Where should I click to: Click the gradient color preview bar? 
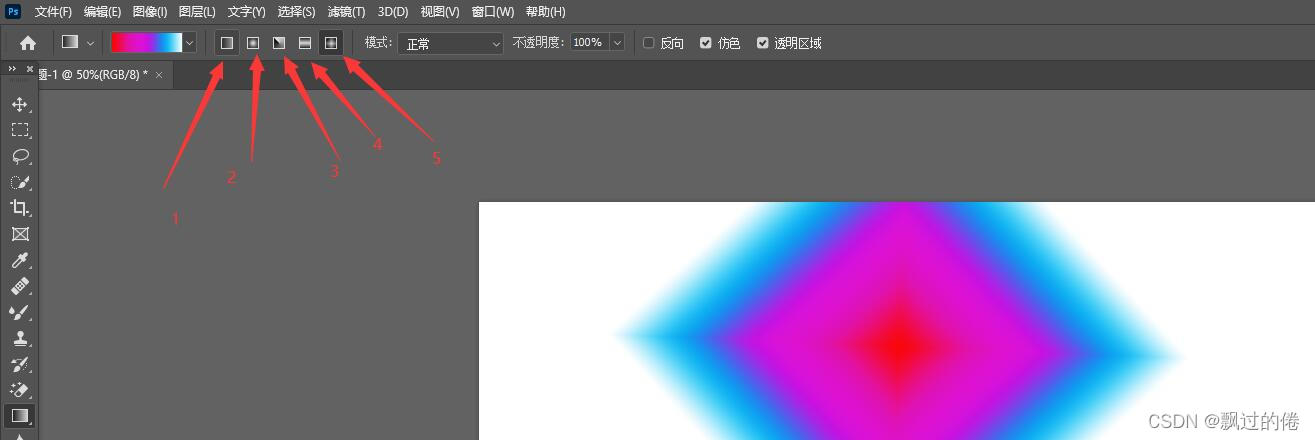pyautogui.click(x=146, y=43)
